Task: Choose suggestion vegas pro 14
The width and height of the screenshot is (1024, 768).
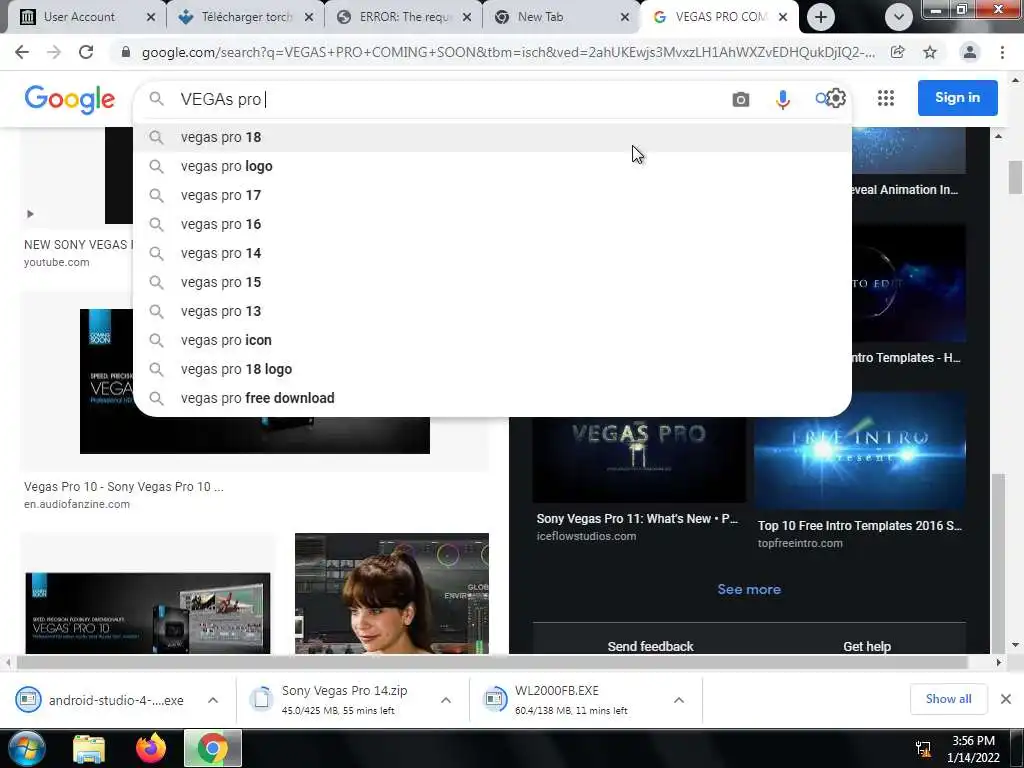Action: point(492,253)
